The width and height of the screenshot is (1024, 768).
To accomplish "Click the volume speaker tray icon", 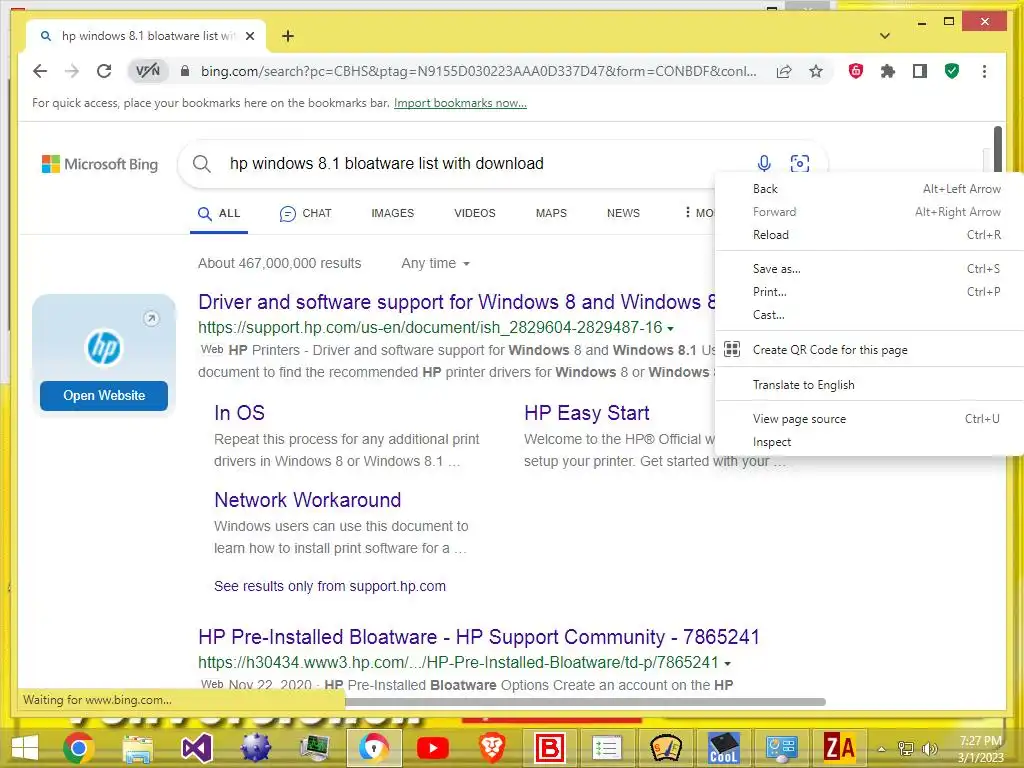I will click(x=929, y=748).
